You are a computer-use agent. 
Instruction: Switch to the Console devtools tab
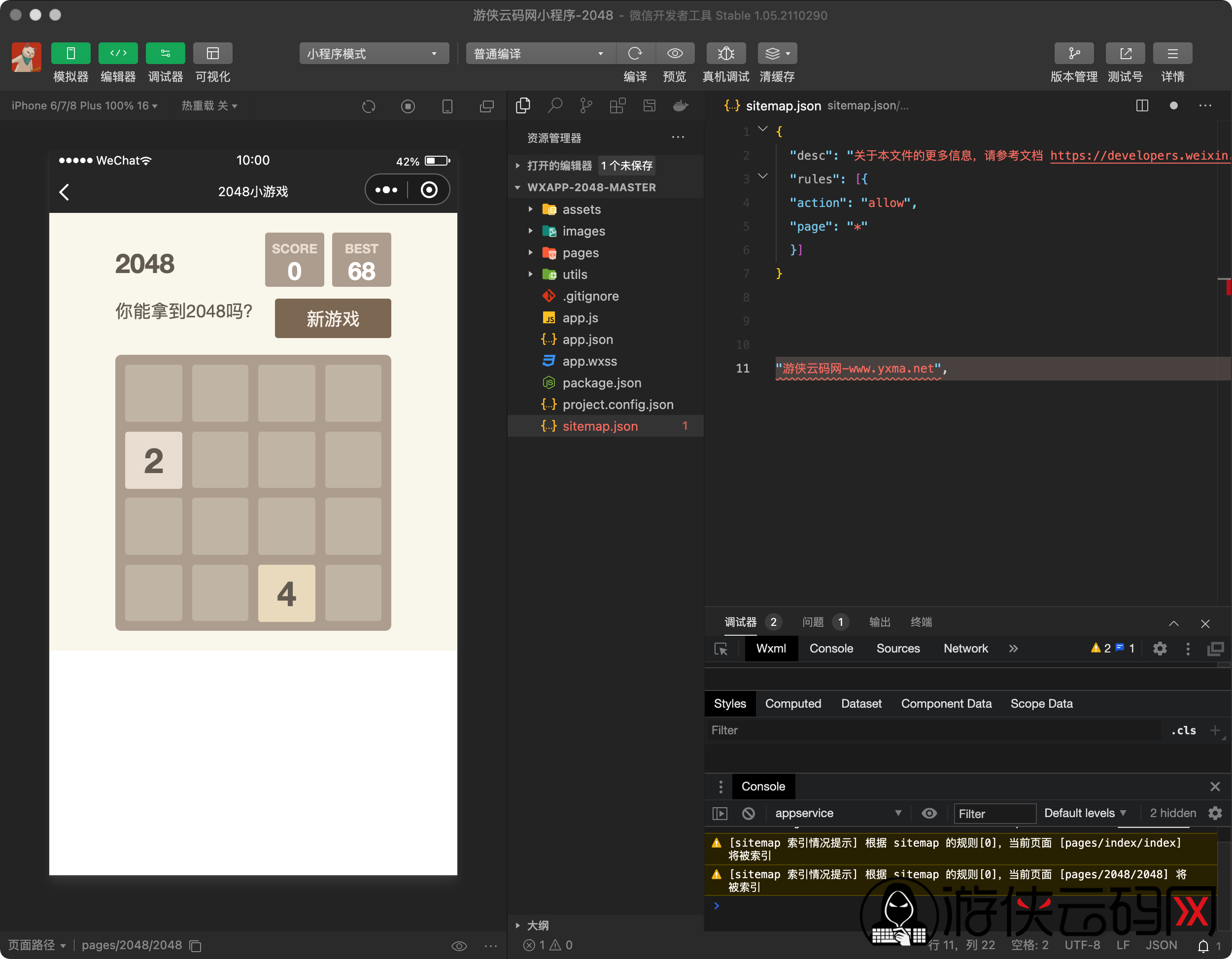click(831, 648)
